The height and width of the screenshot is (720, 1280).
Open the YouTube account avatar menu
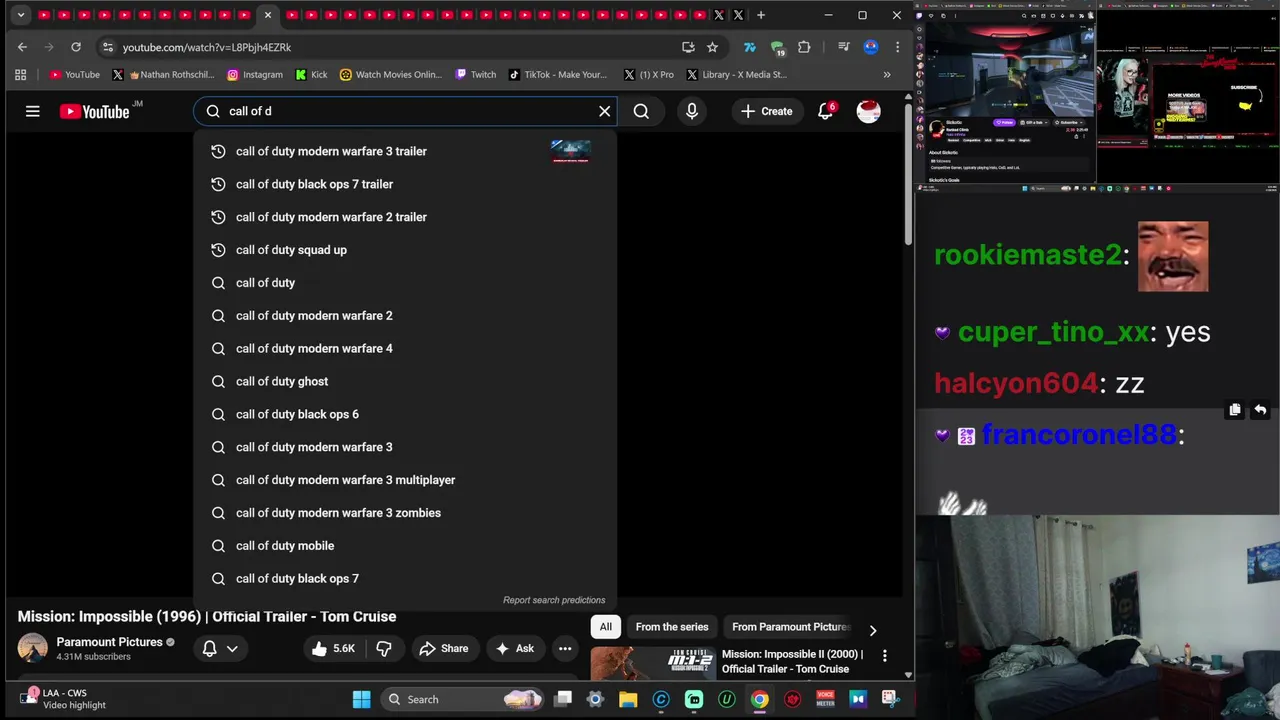pyautogui.click(x=868, y=111)
